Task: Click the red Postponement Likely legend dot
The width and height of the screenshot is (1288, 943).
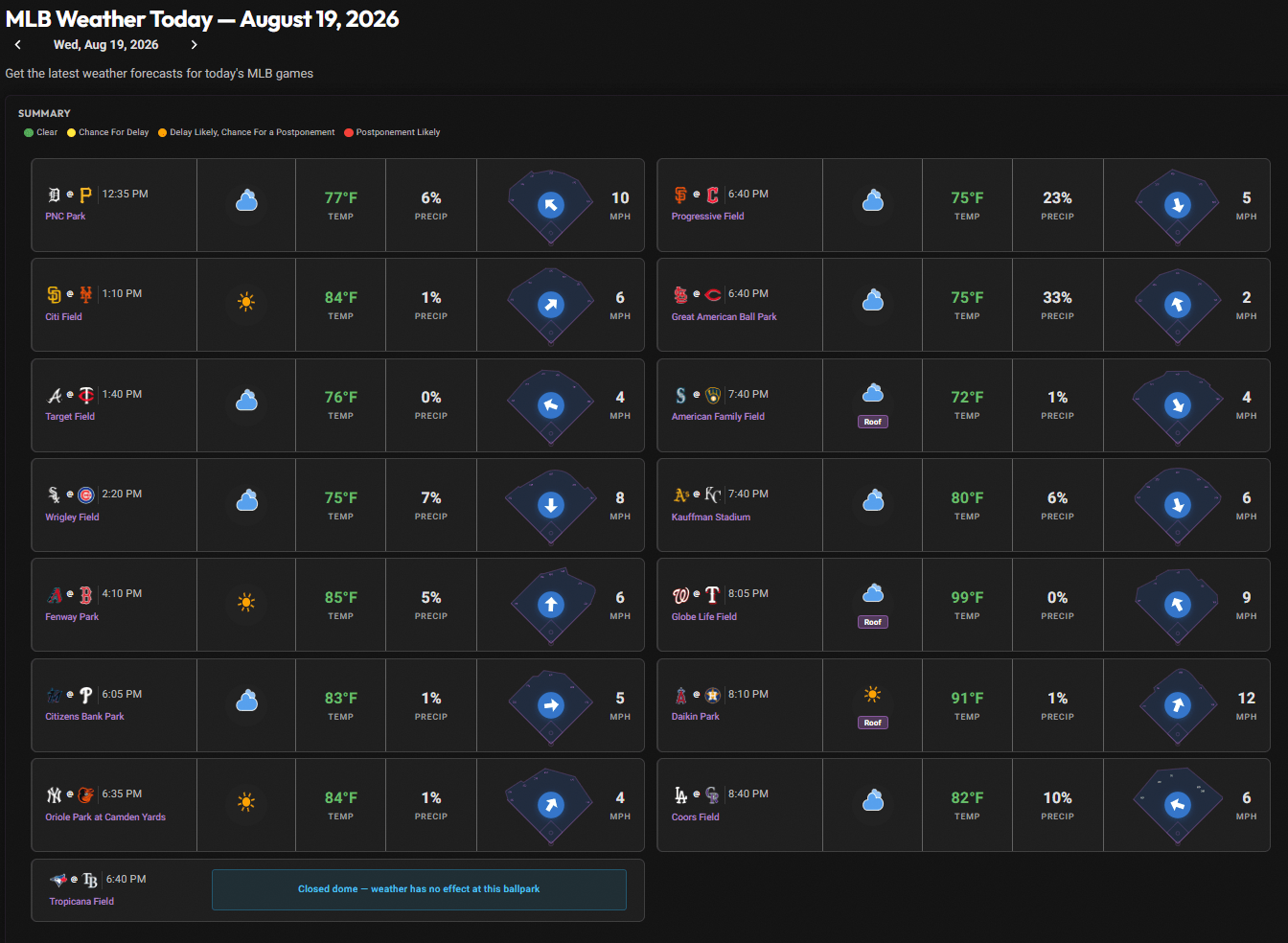Action: point(349,133)
